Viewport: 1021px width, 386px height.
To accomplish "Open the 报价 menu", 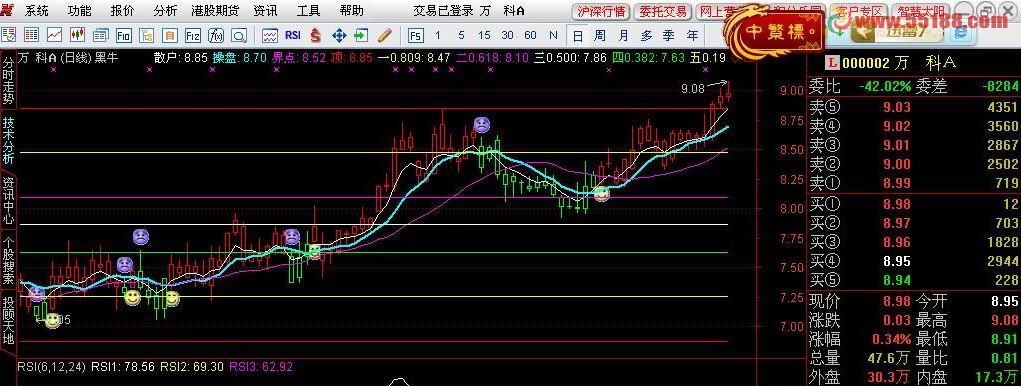I will coord(122,11).
